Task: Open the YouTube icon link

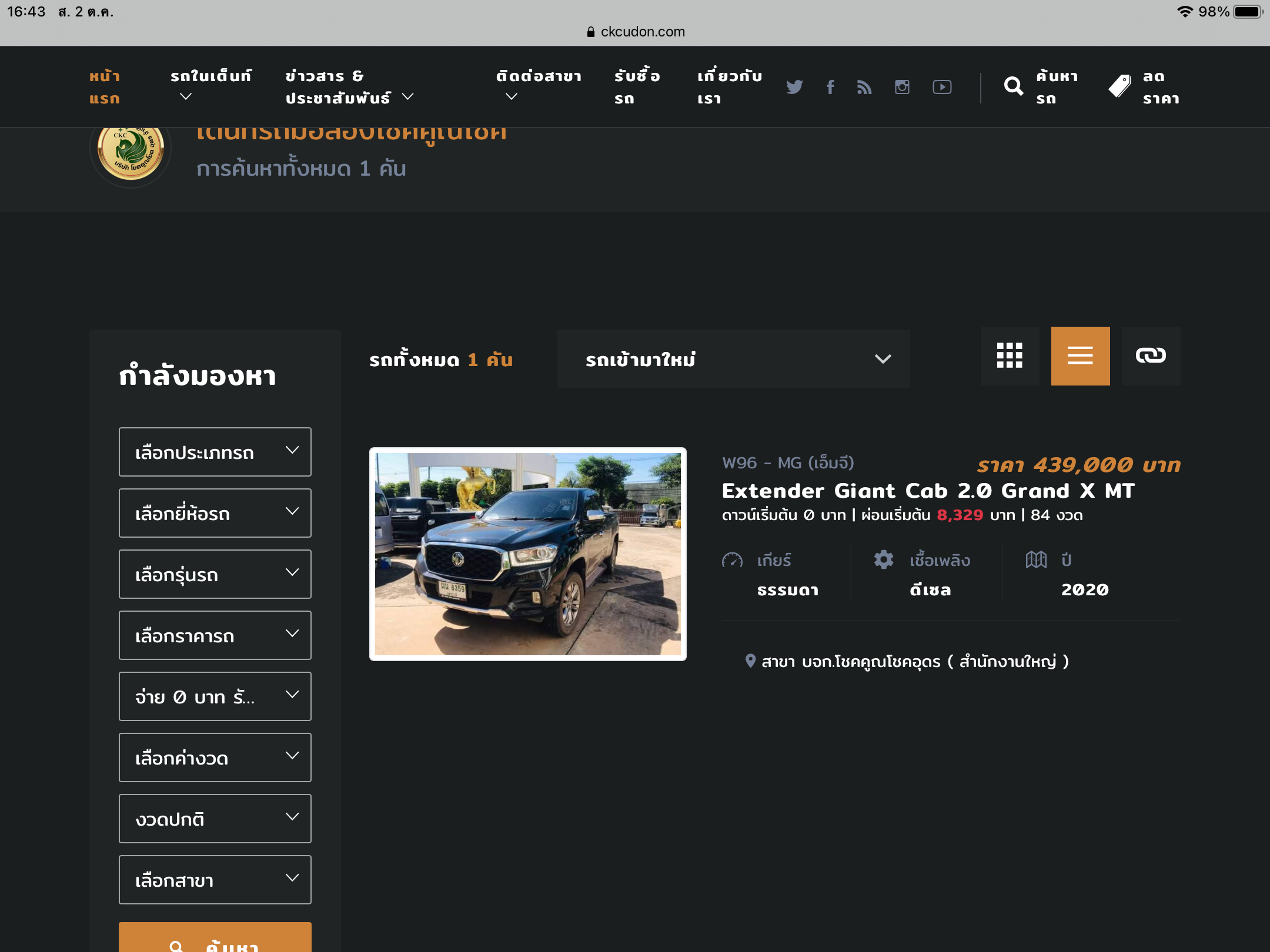Action: click(942, 87)
